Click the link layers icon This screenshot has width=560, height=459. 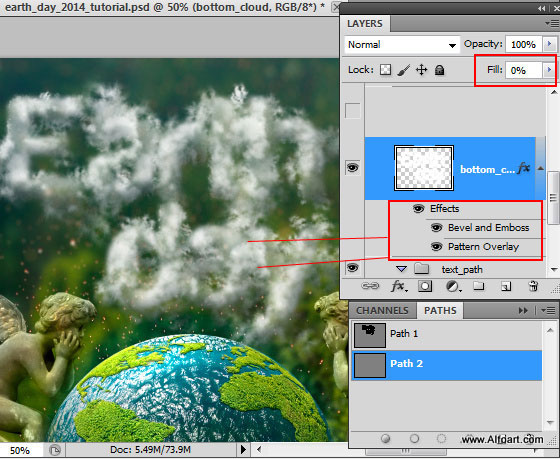click(370, 286)
